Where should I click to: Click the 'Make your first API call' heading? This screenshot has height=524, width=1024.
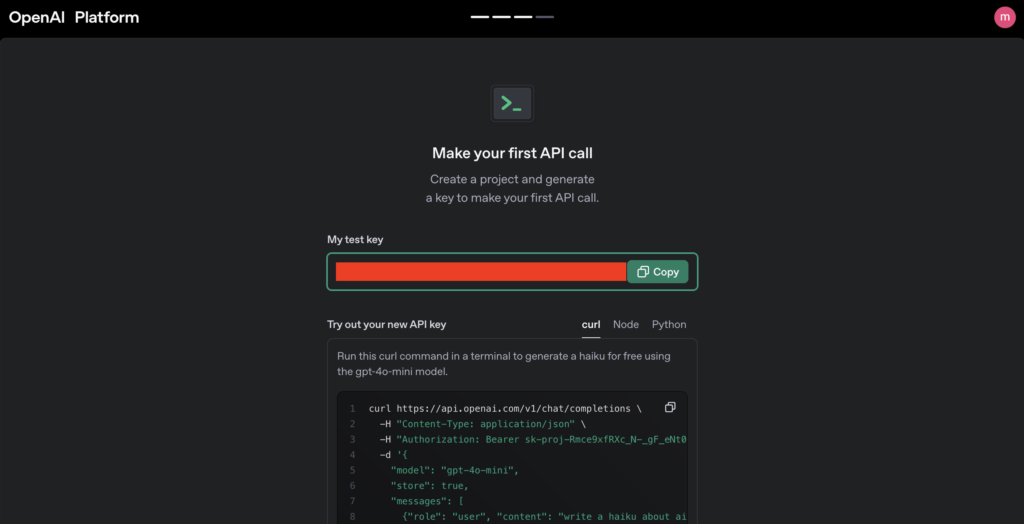(x=512, y=154)
